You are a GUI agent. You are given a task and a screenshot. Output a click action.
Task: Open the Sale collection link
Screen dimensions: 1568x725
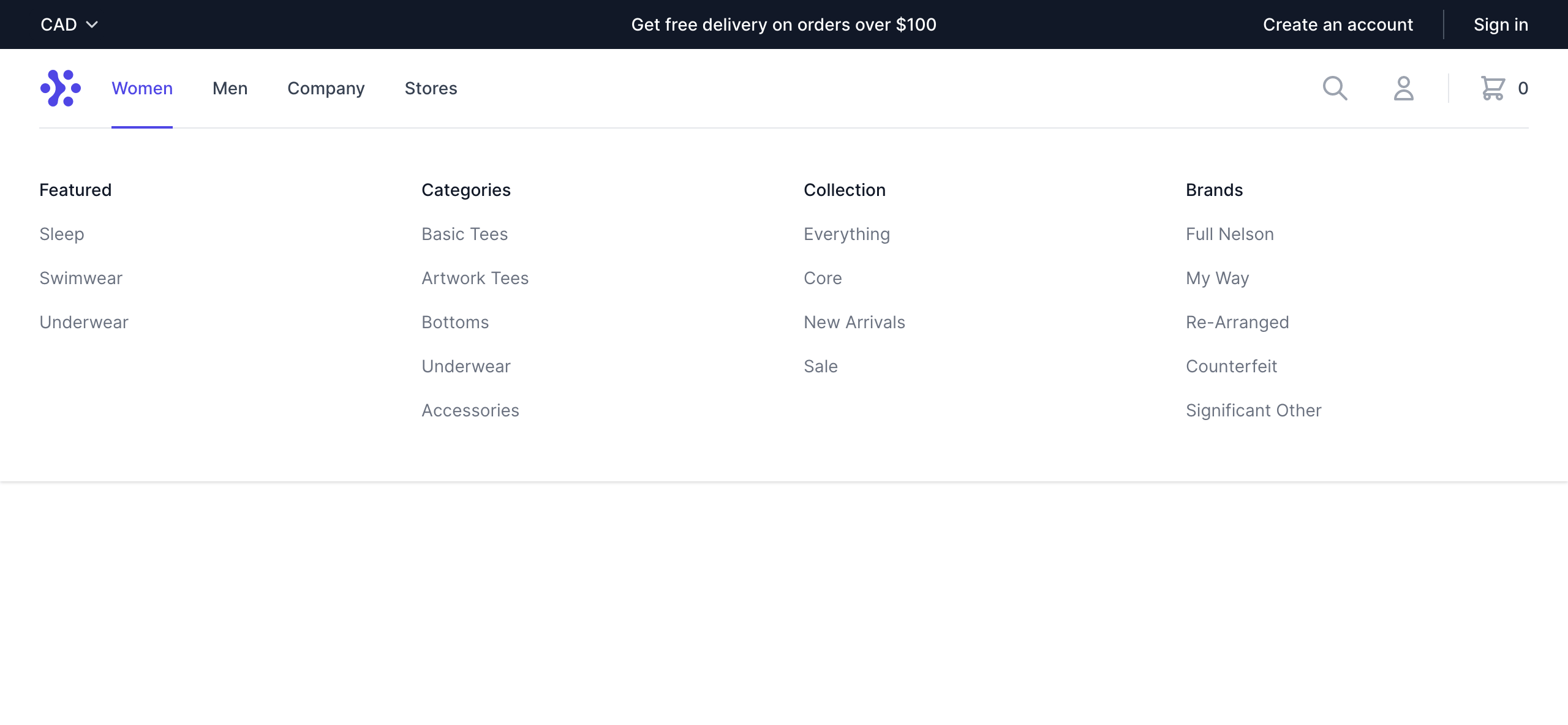coord(820,366)
